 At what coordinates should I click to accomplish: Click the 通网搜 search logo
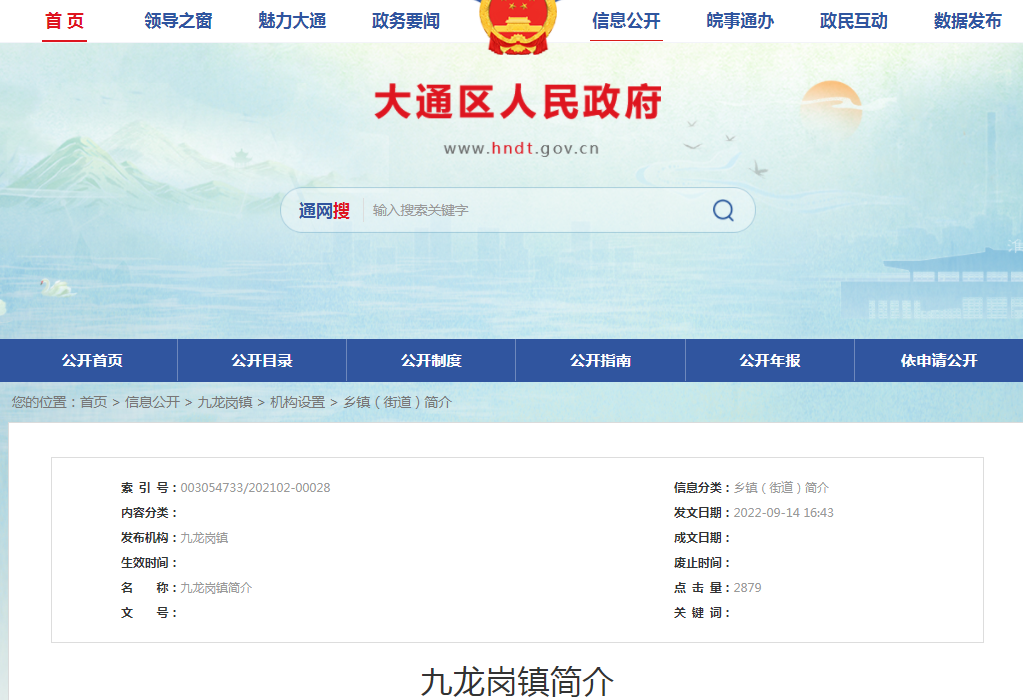(x=324, y=211)
